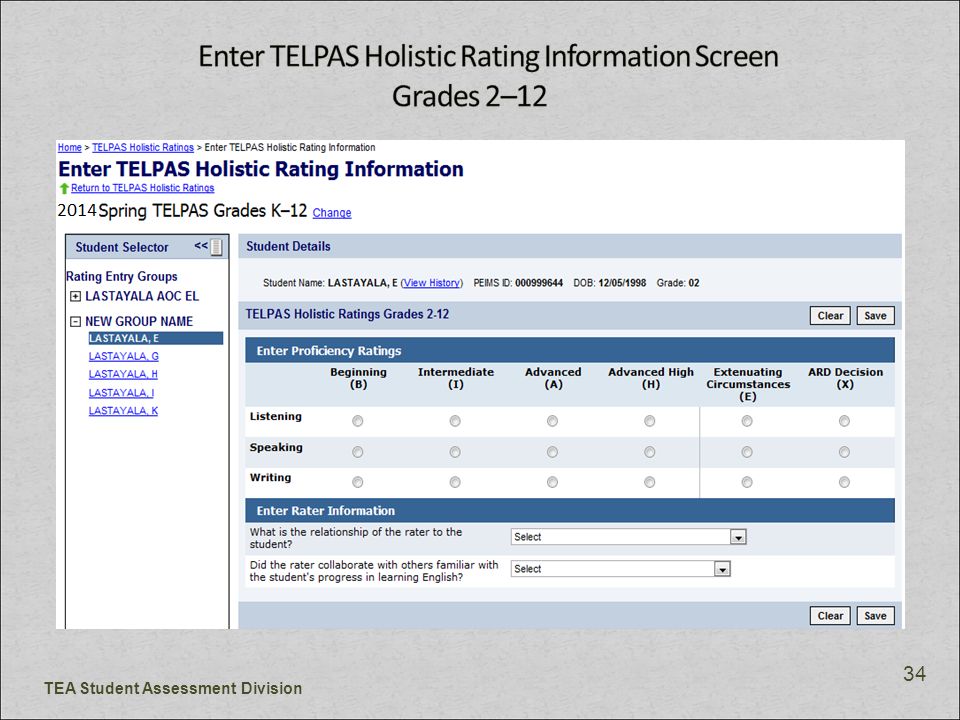960x720 pixels.
Task: Collapse the NEW GROUP NAME group
Action: point(75,321)
